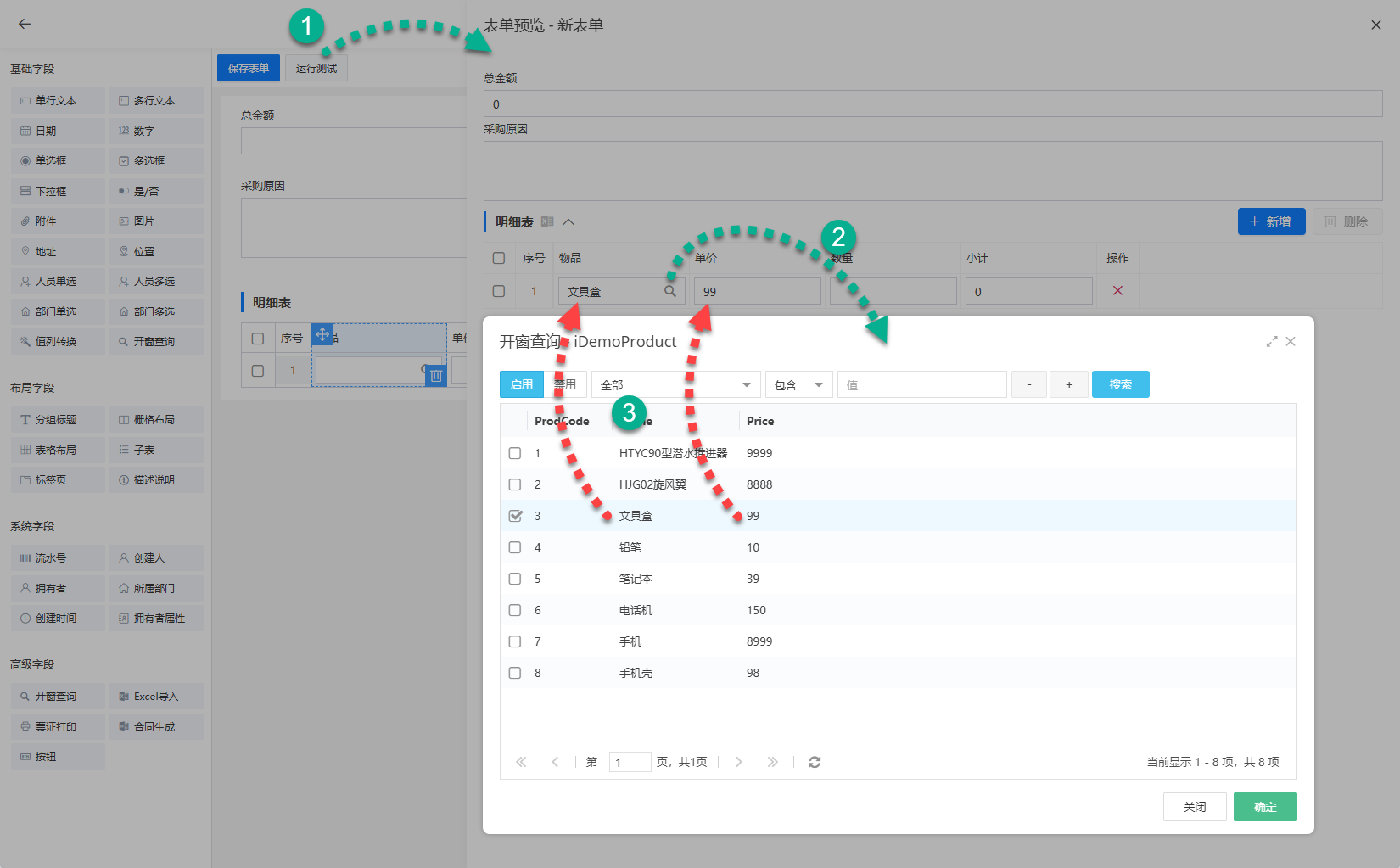The width and height of the screenshot is (1400, 868).
Task: Click the Excel icon beside 明细表 title
Action: click(547, 221)
